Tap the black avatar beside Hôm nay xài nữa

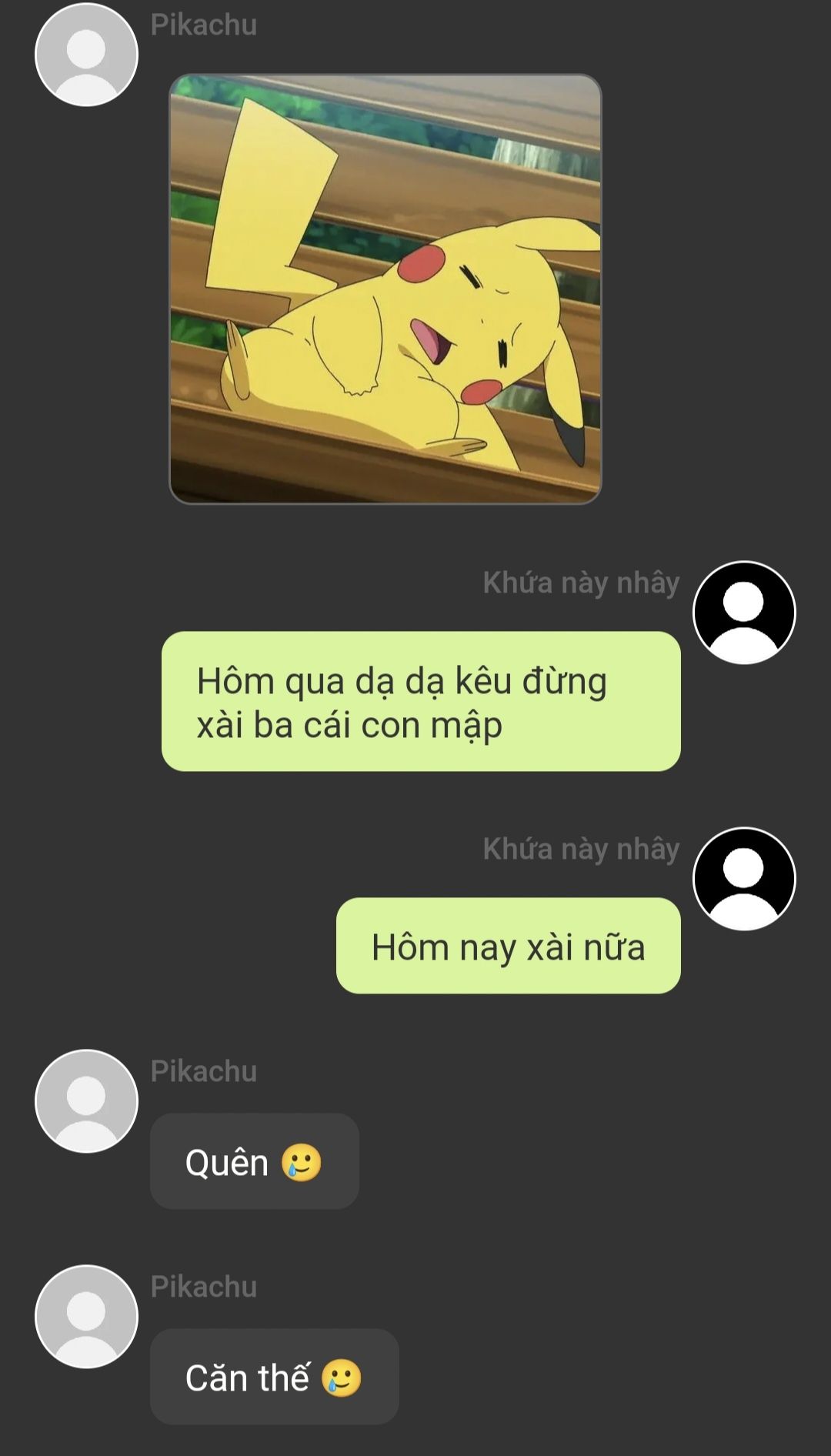point(744,879)
